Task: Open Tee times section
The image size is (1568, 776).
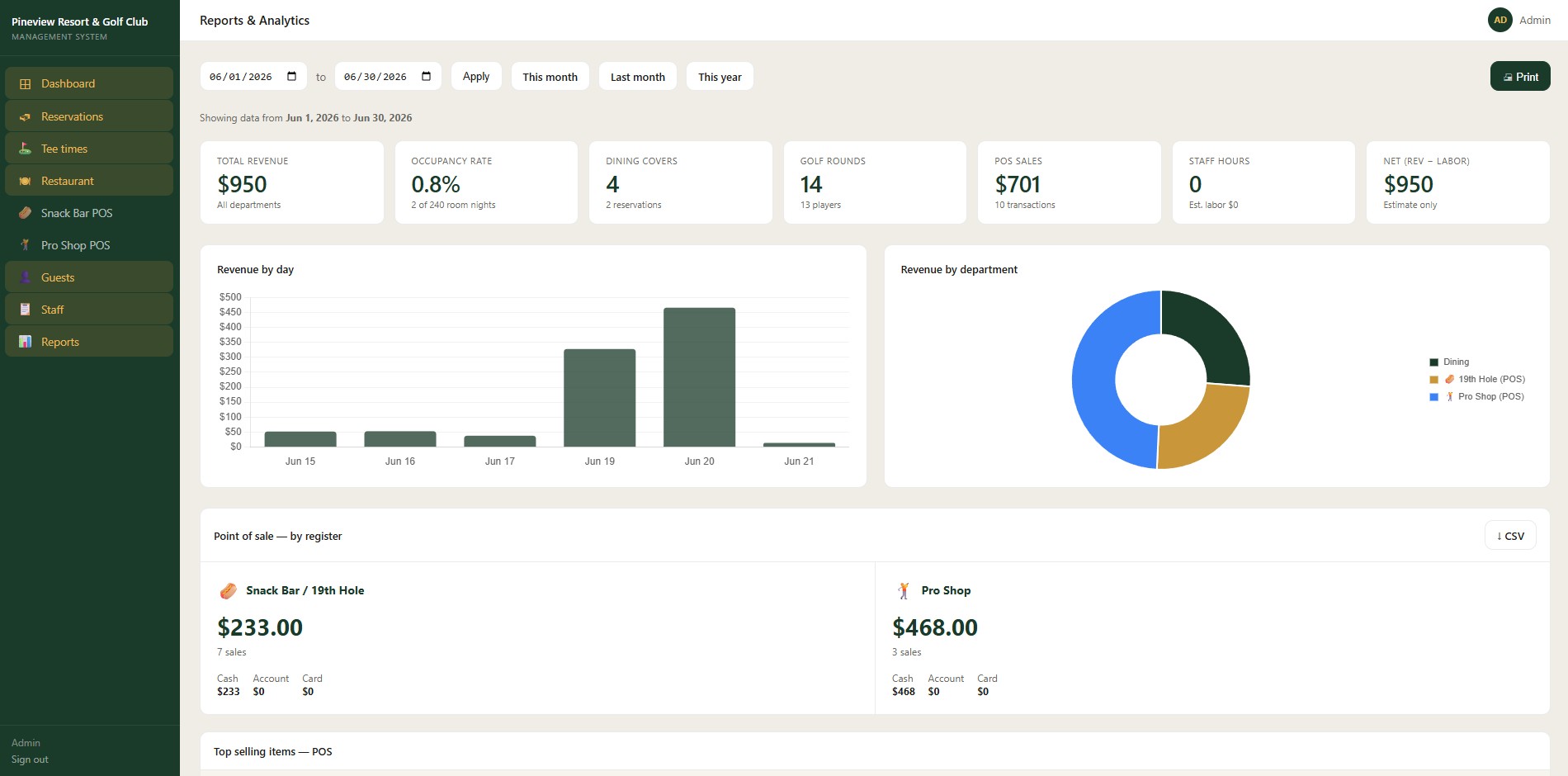Action: click(x=89, y=149)
